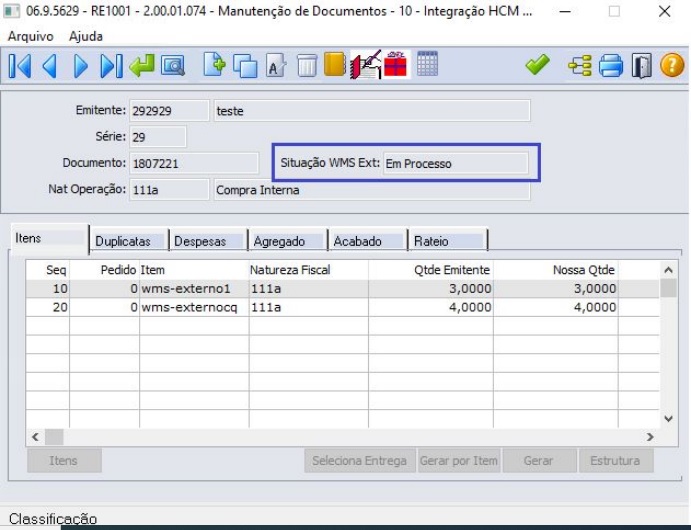The width and height of the screenshot is (691, 530).
Task: Open the search magnifier icon
Action: click(x=173, y=66)
